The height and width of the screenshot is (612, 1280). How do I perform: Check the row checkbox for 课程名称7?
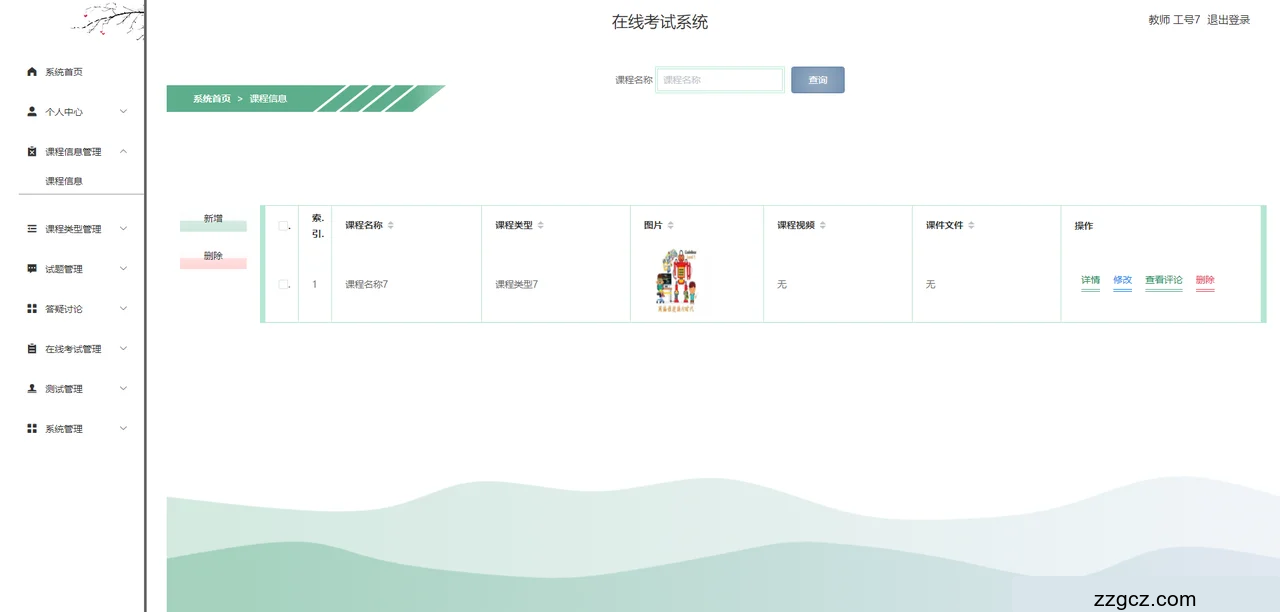283,285
